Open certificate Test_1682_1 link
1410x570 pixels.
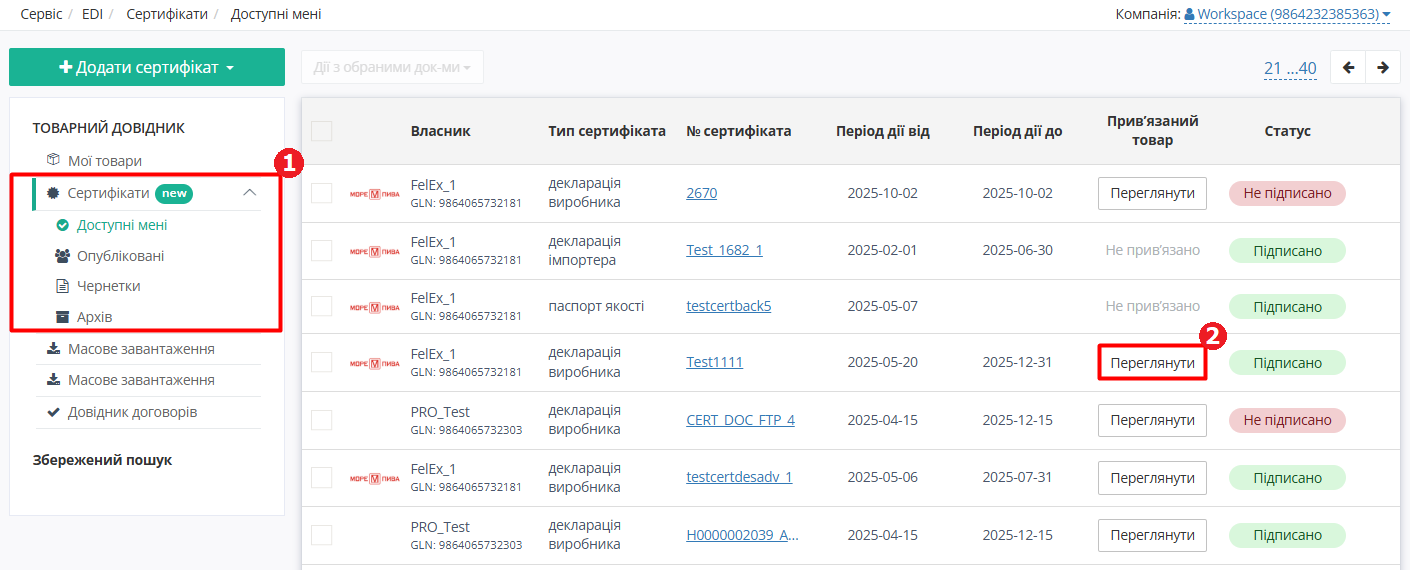724,250
